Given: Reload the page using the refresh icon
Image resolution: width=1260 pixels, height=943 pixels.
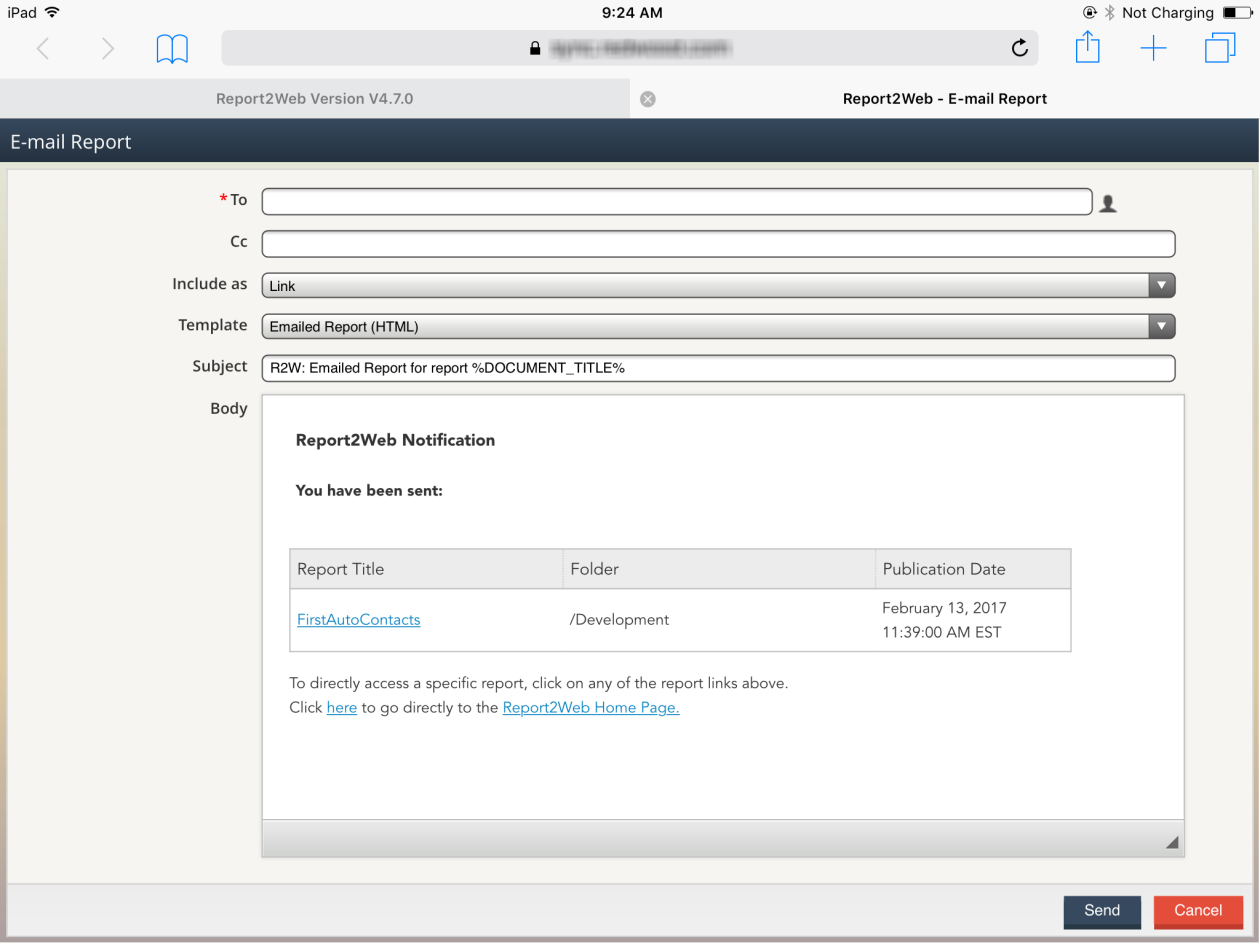Looking at the screenshot, I should point(1019,47).
